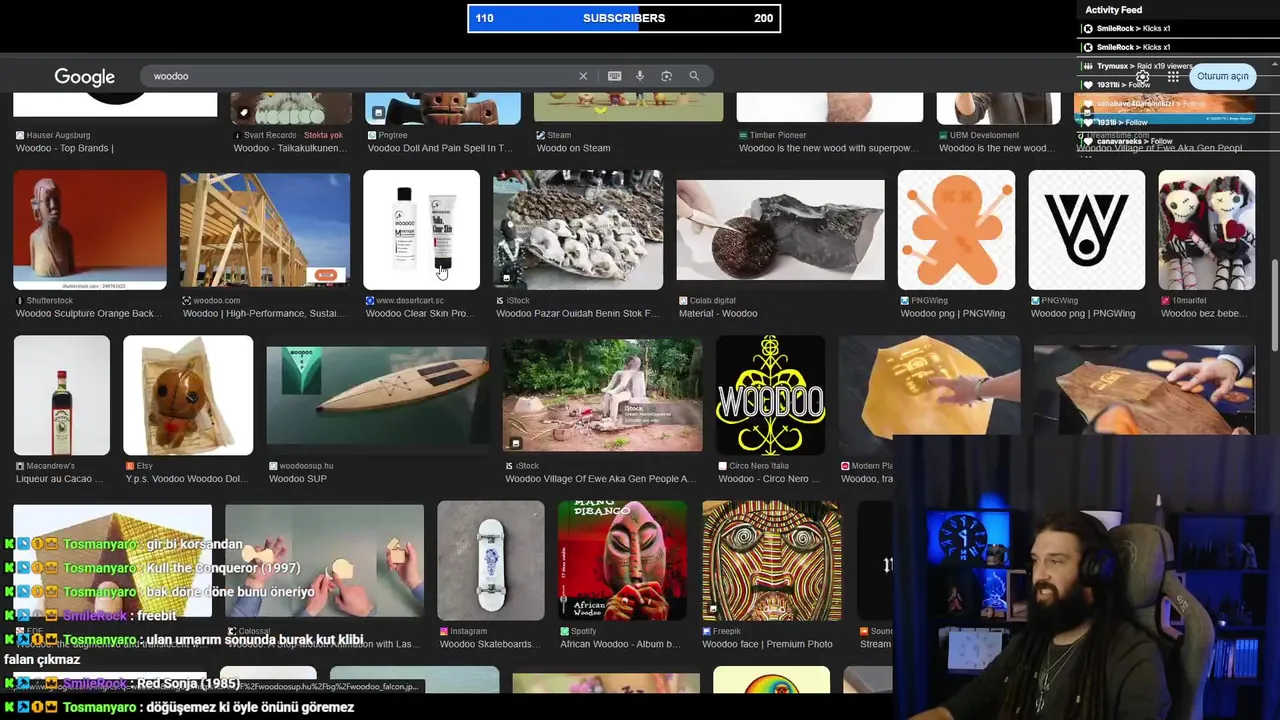The width and height of the screenshot is (1280, 720).
Task: Click Pngtree source favicon
Action: pyautogui.click(x=372, y=135)
